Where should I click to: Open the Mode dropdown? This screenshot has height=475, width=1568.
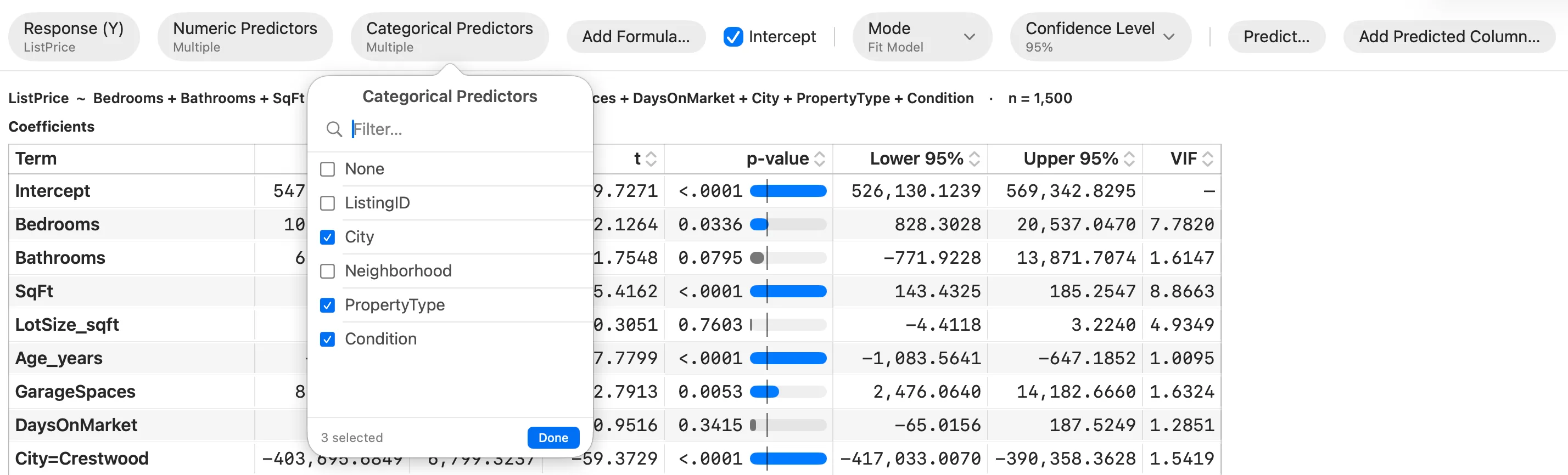click(922, 37)
